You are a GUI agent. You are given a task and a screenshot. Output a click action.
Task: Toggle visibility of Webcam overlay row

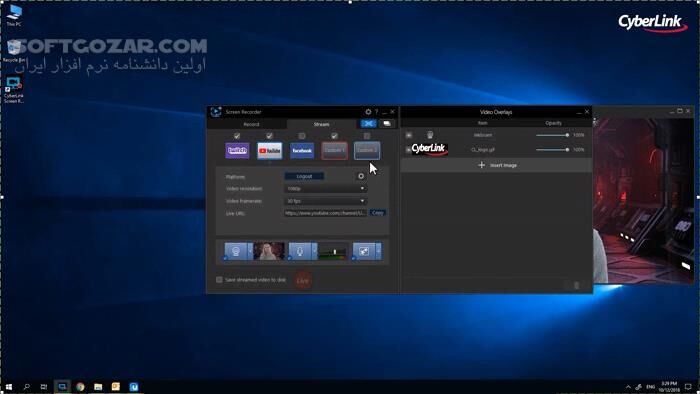tap(408, 135)
